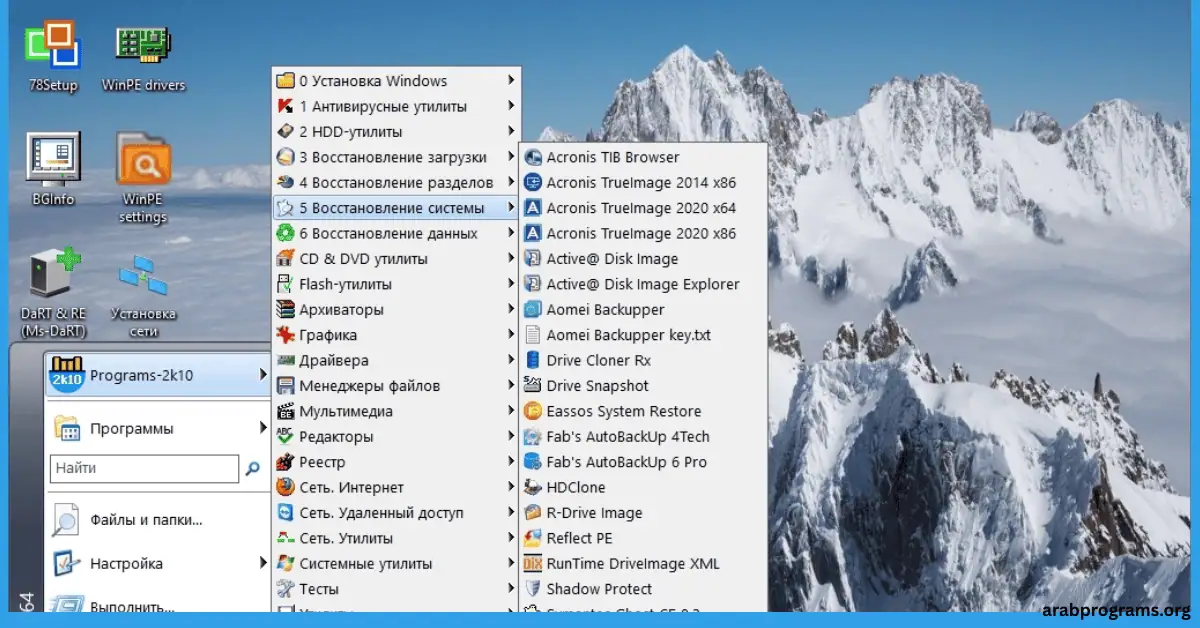This screenshot has width=1200, height=628.
Task: Expand arrow for 0 Установка Windows
Action: click(512, 81)
